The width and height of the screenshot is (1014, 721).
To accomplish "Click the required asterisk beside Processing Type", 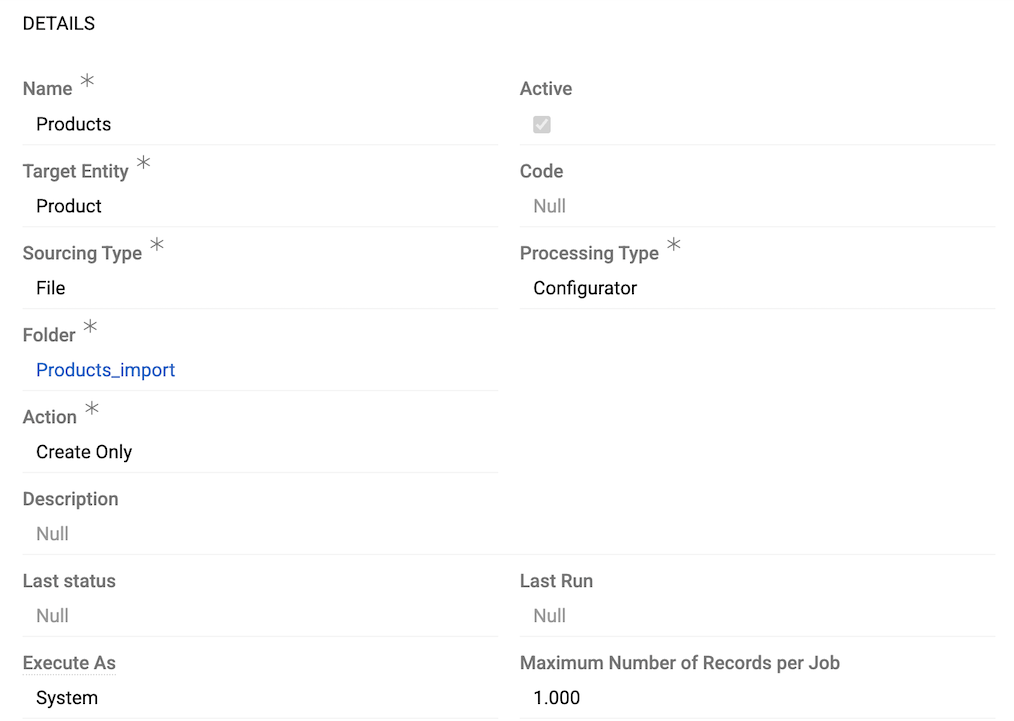I will pyautogui.click(x=674, y=246).
